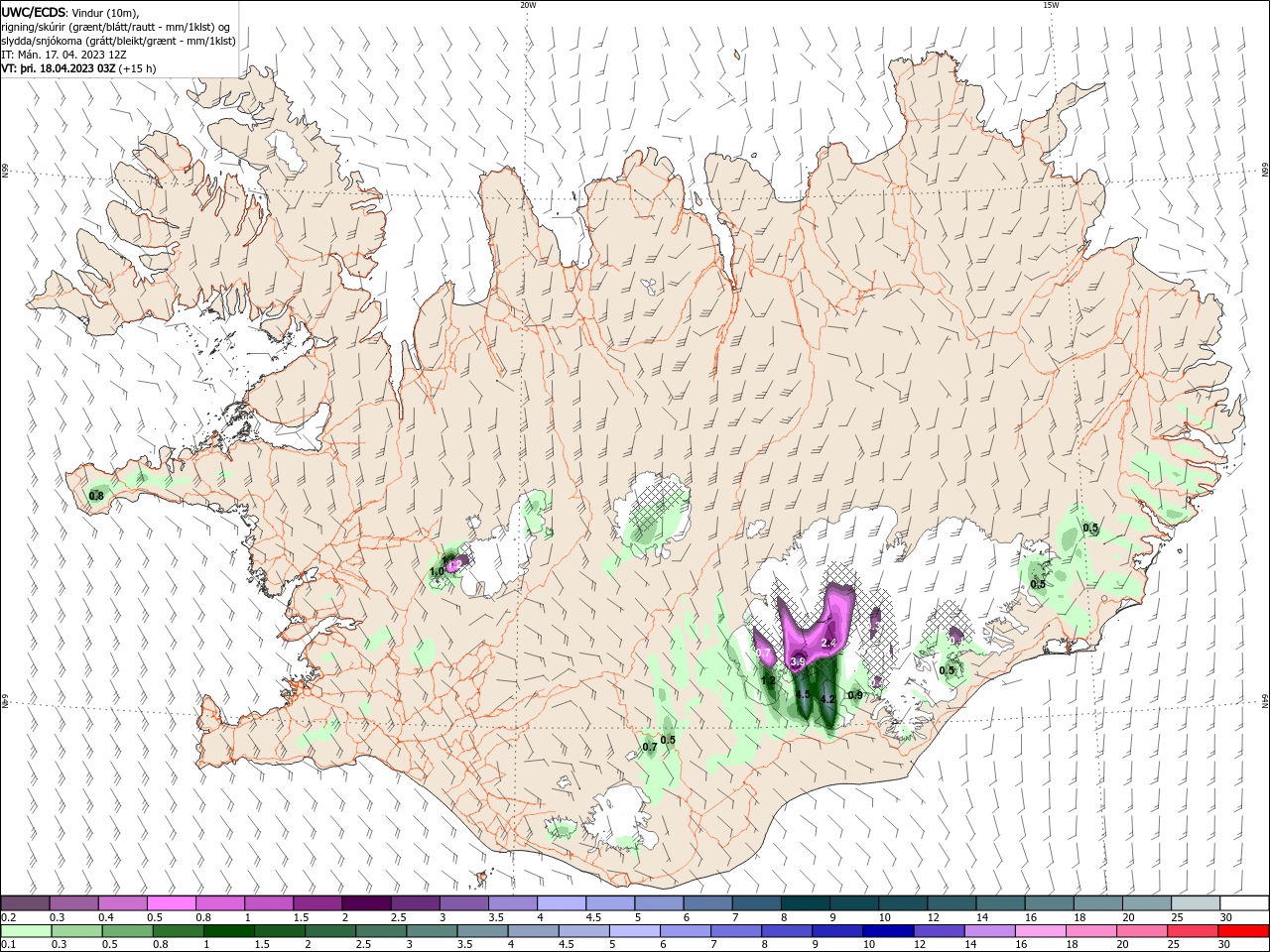Select the dark teal 8 swatch, top legend row

tap(806, 903)
